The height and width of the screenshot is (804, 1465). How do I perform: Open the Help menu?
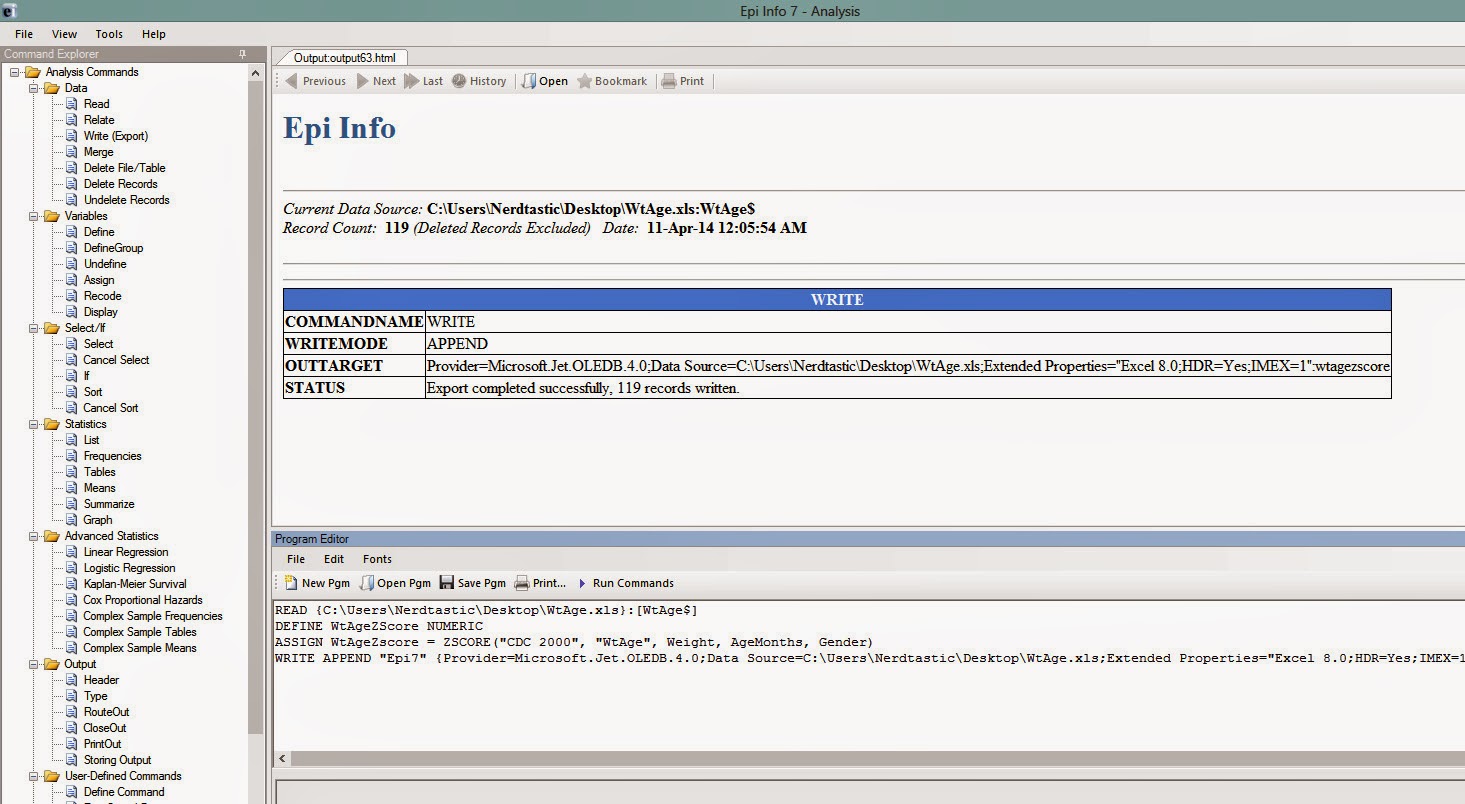[154, 34]
